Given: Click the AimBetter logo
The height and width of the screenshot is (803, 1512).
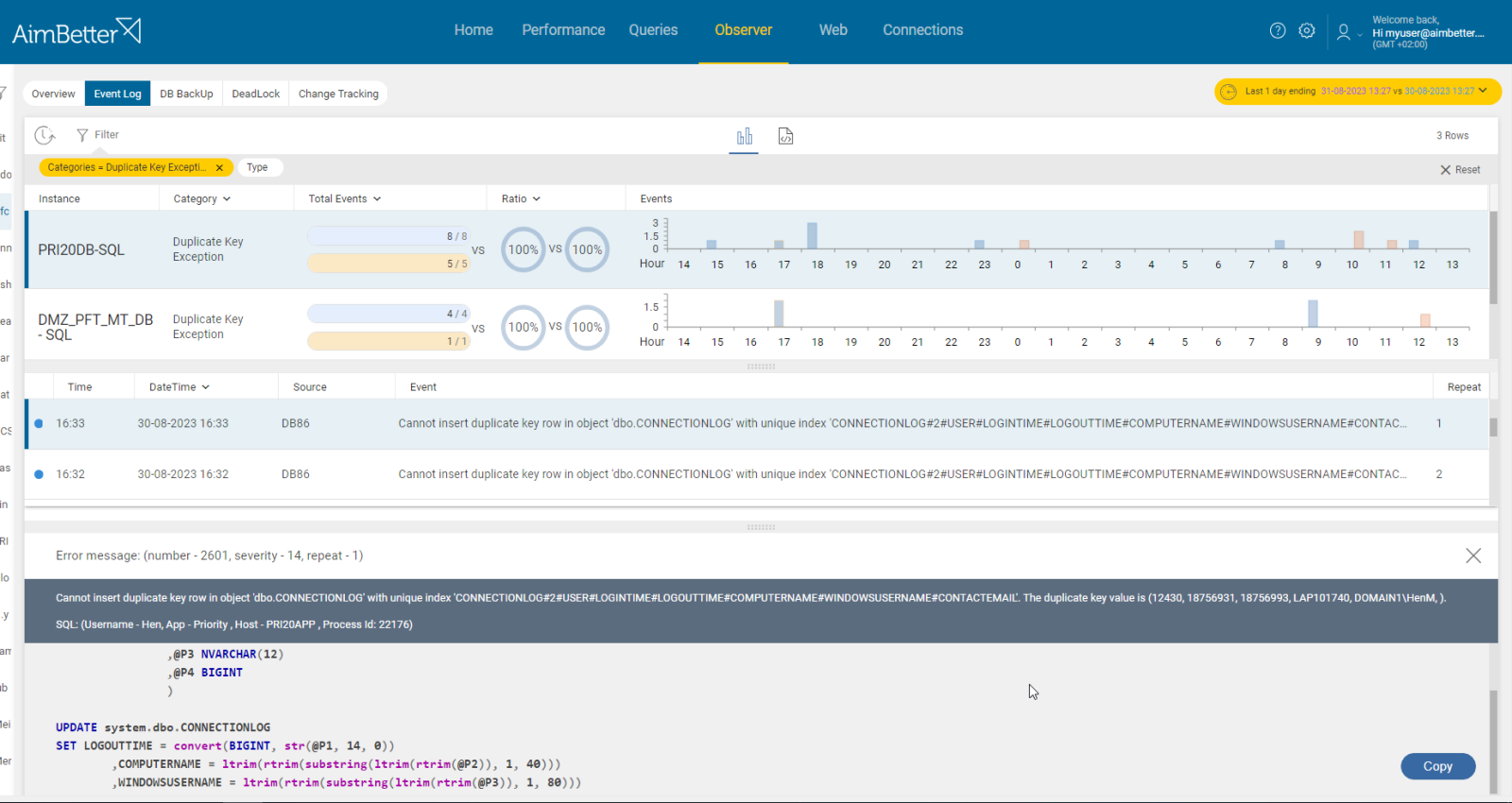Looking at the screenshot, I should (77, 32).
